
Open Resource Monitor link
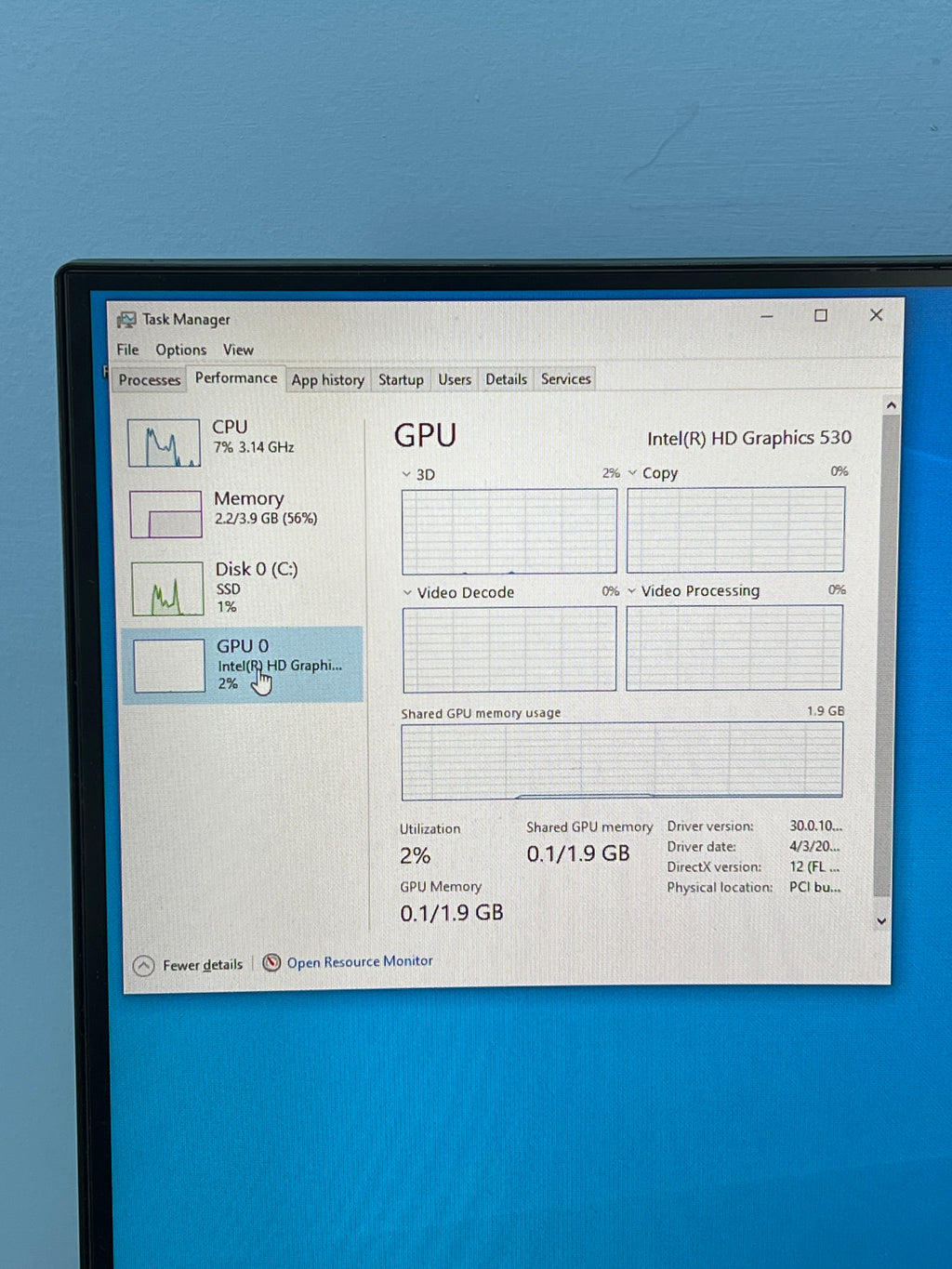pyautogui.click(x=360, y=961)
